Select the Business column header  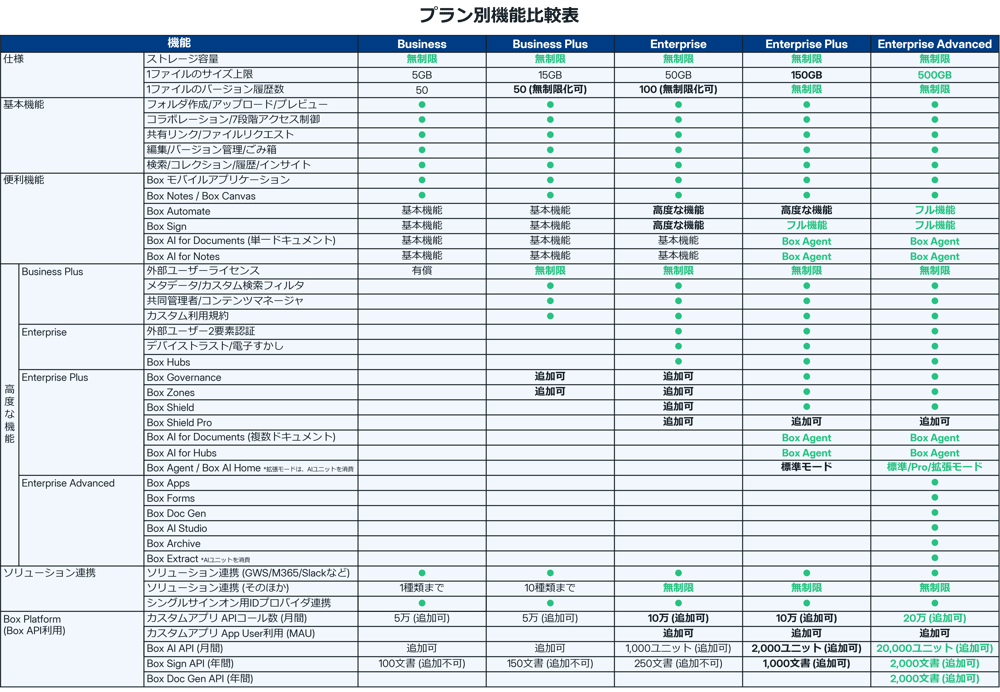[422, 44]
